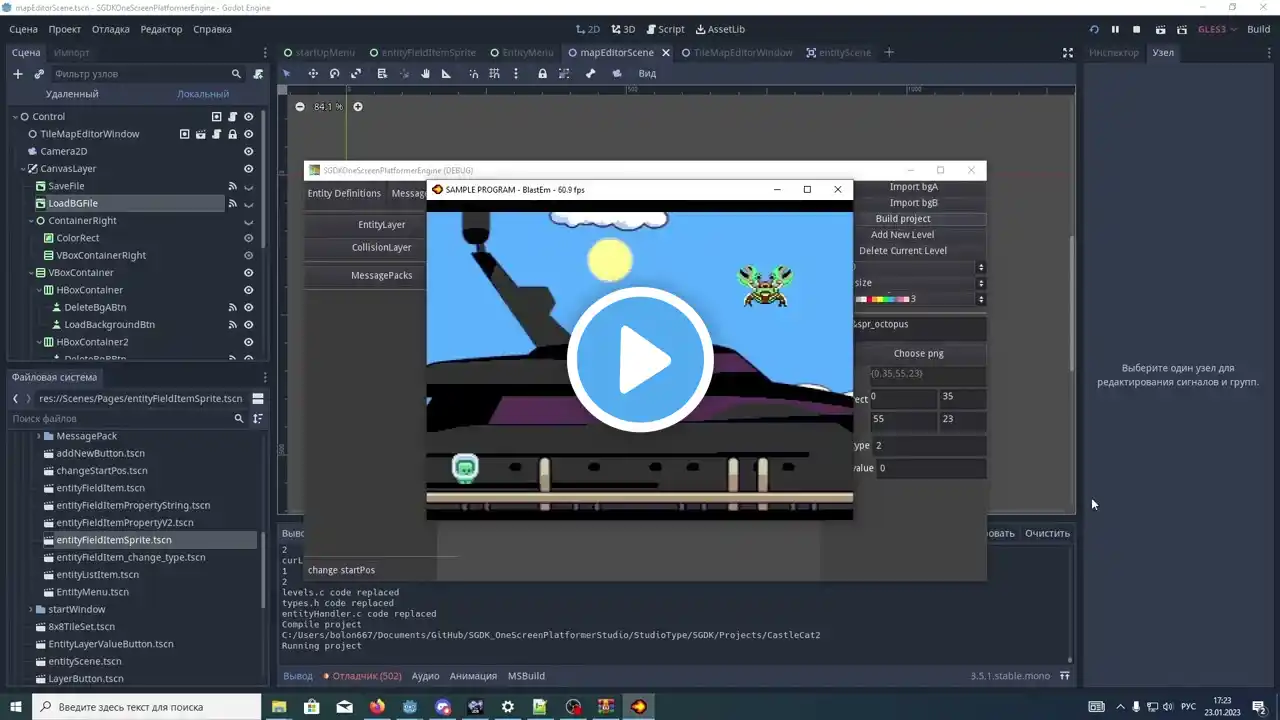The image size is (1280, 720).
Task: Stop the running project
Action: click(1137, 30)
